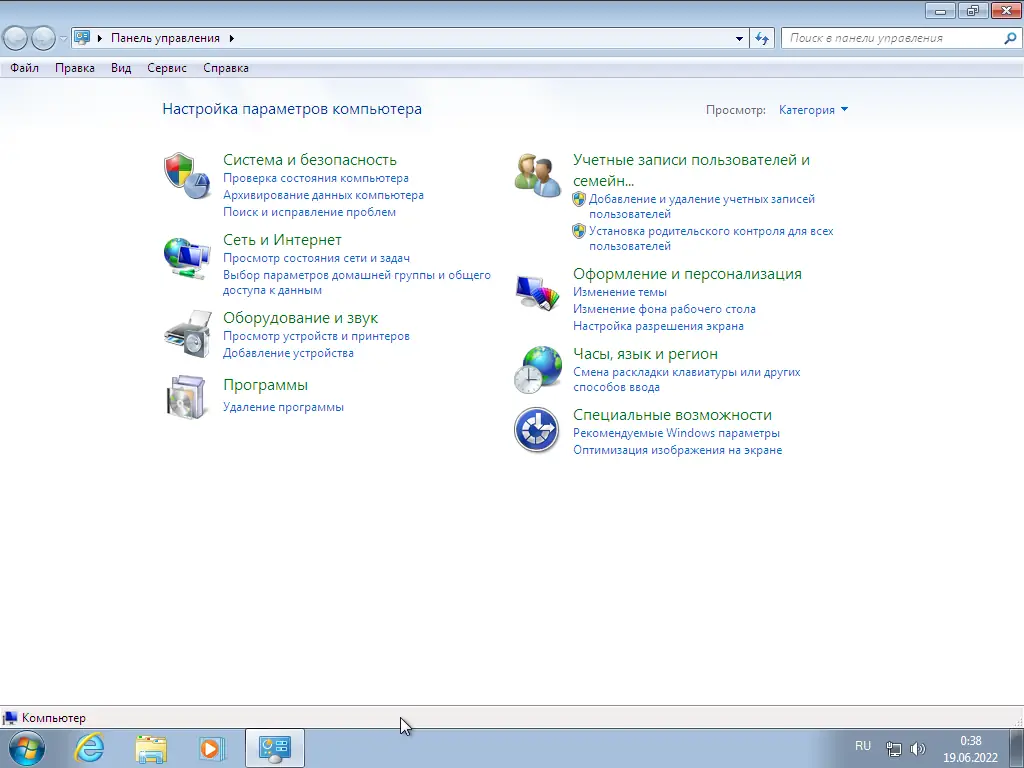This screenshot has height=768, width=1024.
Task: Open Часы, язык и регион category
Action: pyautogui.click(x=645, y=353)
